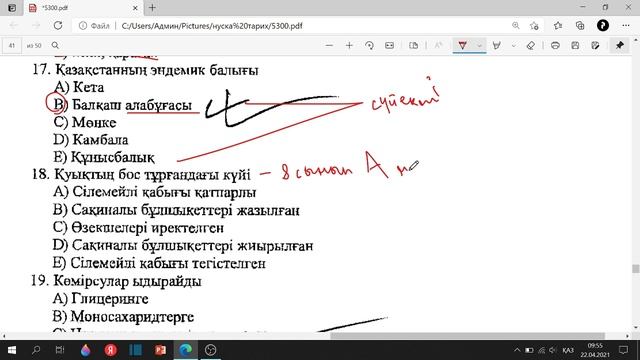Save the PDF file
The width and height of the screenshot is (640, 360).
pyautogui.click(x=575, y=45)
